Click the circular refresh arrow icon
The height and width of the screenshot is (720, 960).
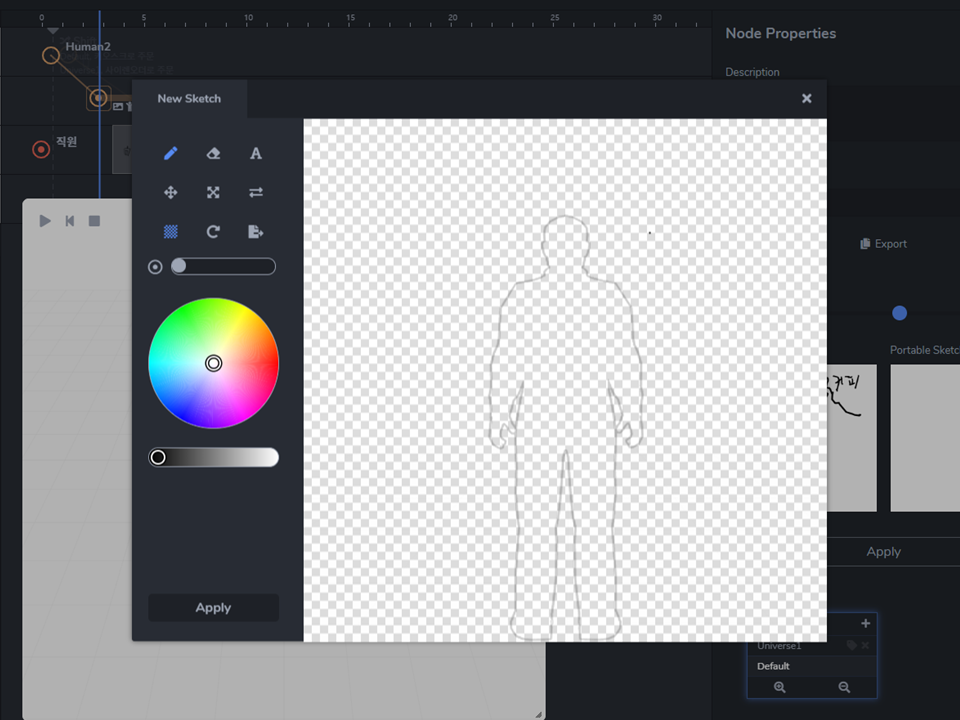(x=213, y=231)
